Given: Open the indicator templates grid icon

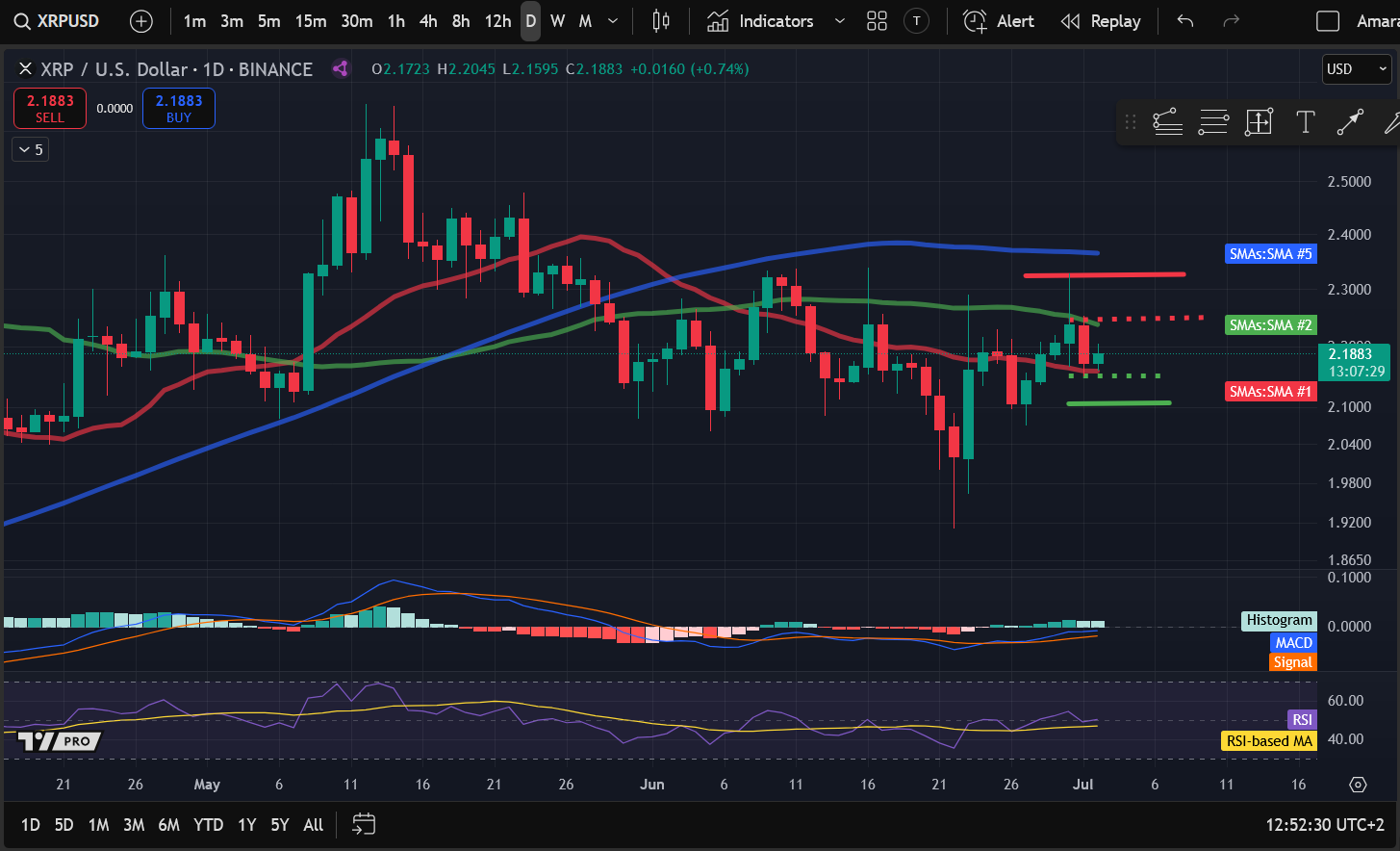Looking at the screenshot, I should (877, 21).
